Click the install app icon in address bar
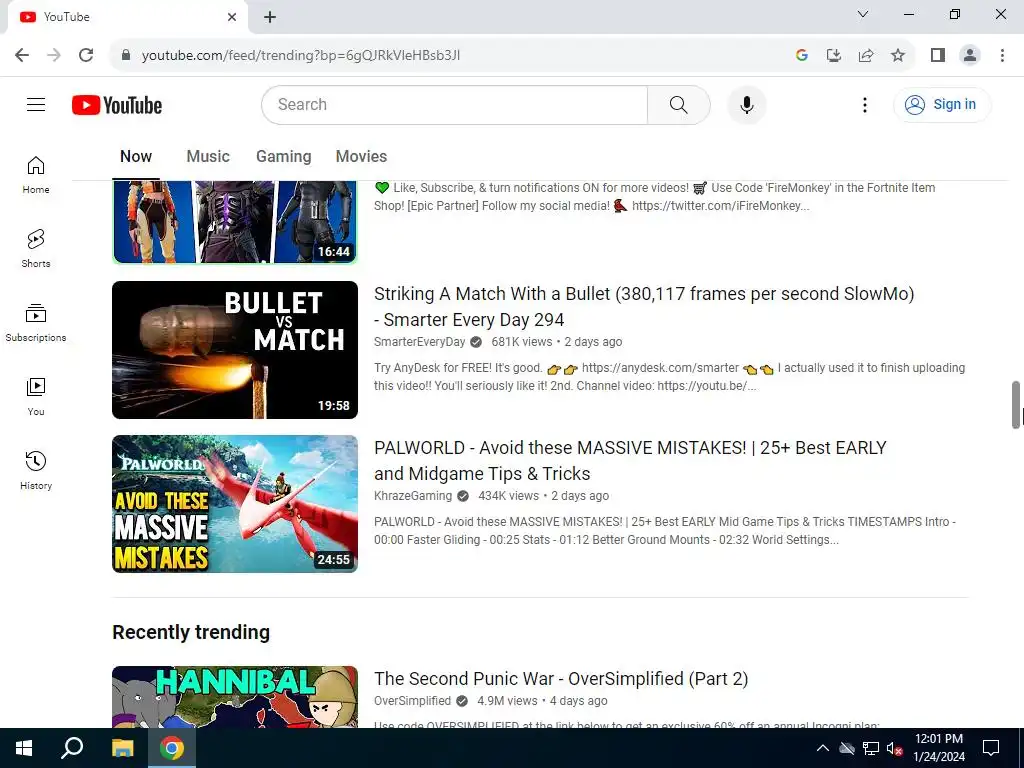The width and height of the screenshot is (1024, 768). (x=834, y=56)
